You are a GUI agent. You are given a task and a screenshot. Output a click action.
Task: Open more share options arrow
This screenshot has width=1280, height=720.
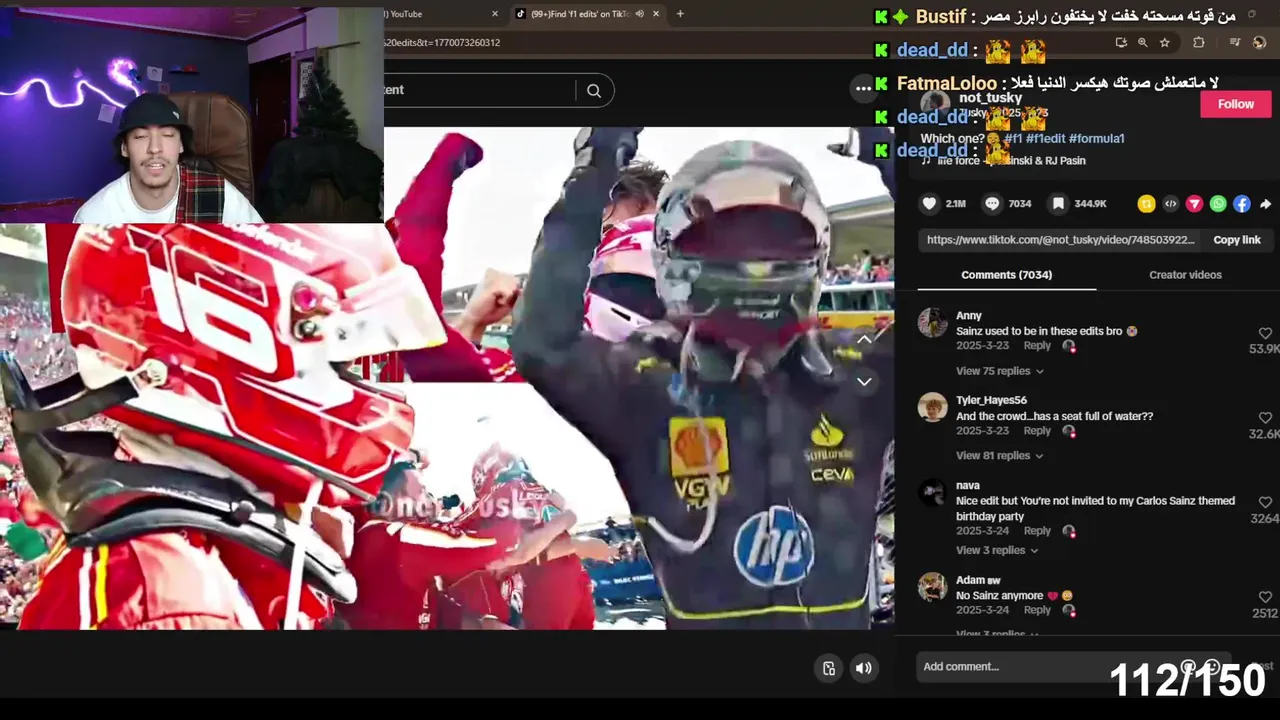pyautogui.click(x=1265, y=204)
